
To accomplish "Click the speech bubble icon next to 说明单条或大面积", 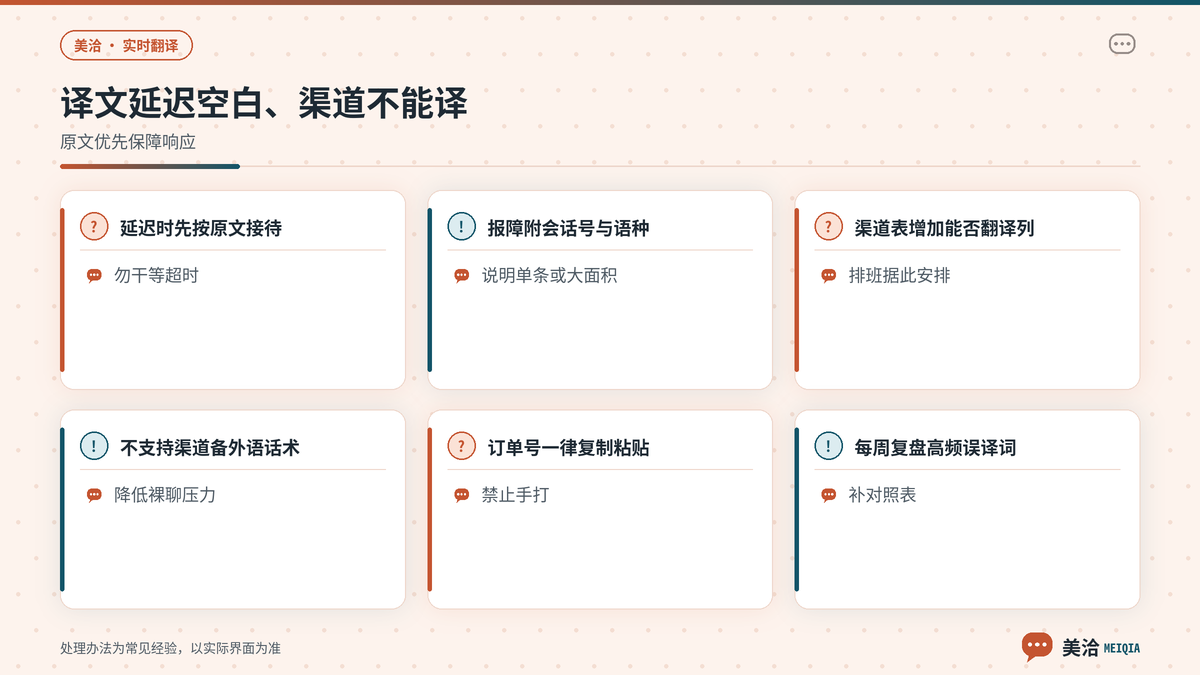I will click(x=461, y=275).
